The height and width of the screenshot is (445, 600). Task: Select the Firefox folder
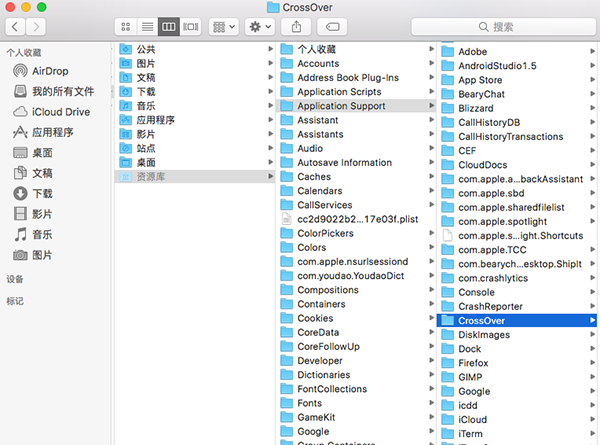tap(472, 363)
